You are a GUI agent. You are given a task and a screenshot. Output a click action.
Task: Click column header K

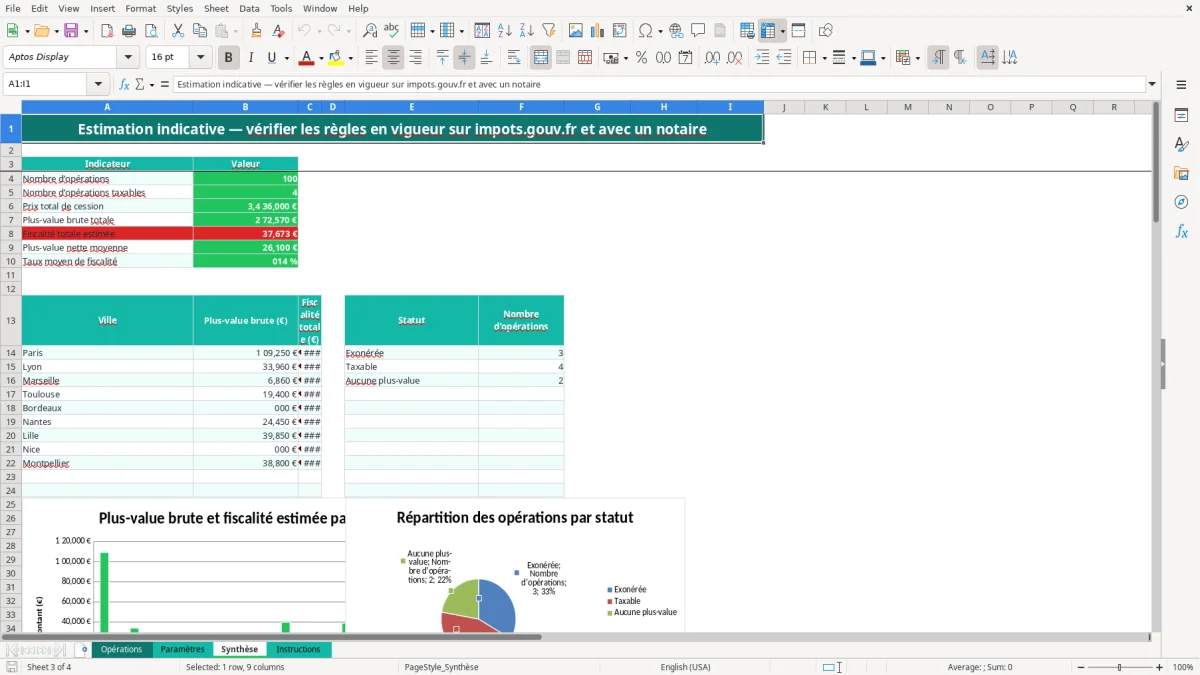click(x=825, y=107)
